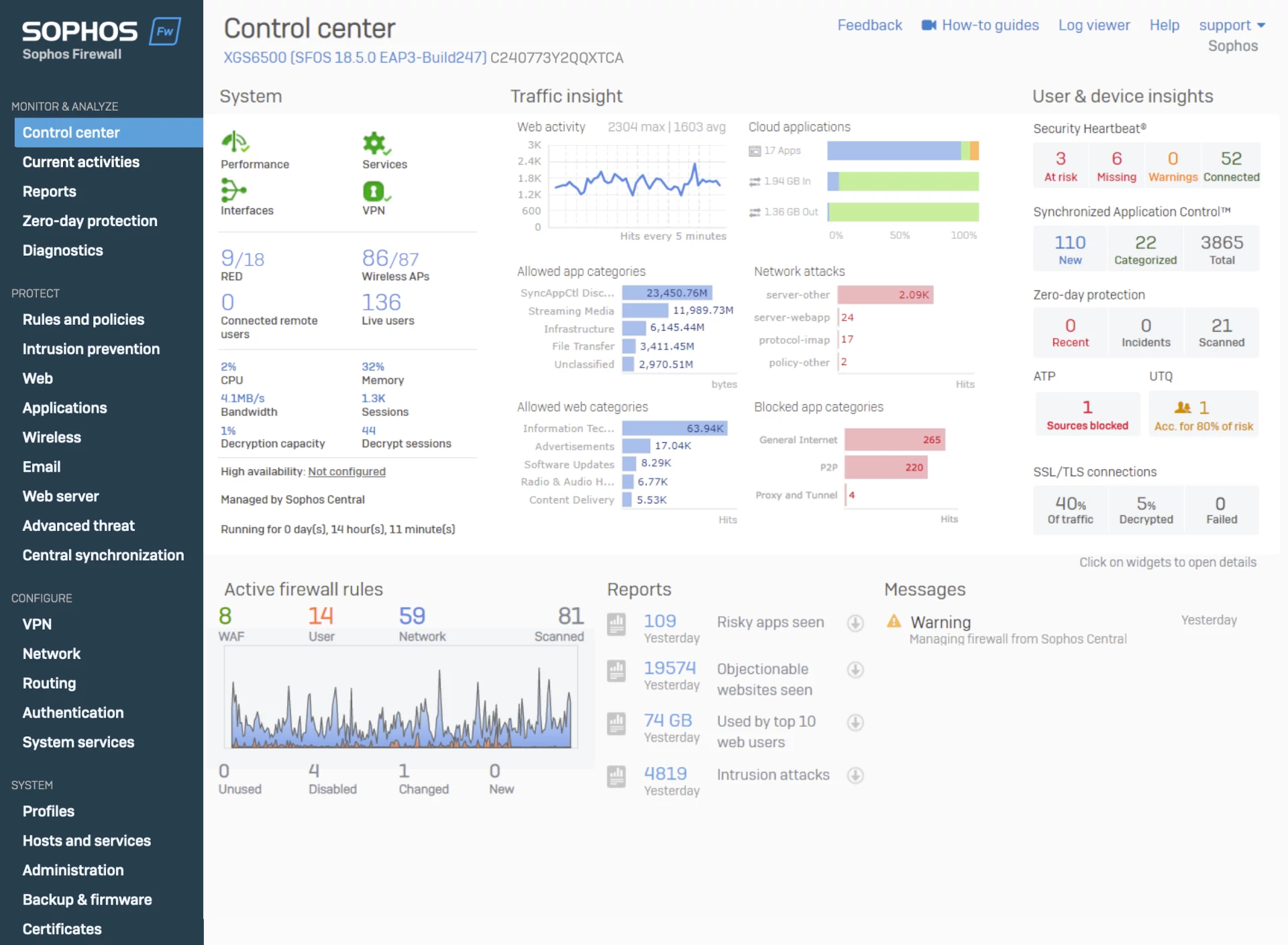Click the Feedback link

point(869,26)
